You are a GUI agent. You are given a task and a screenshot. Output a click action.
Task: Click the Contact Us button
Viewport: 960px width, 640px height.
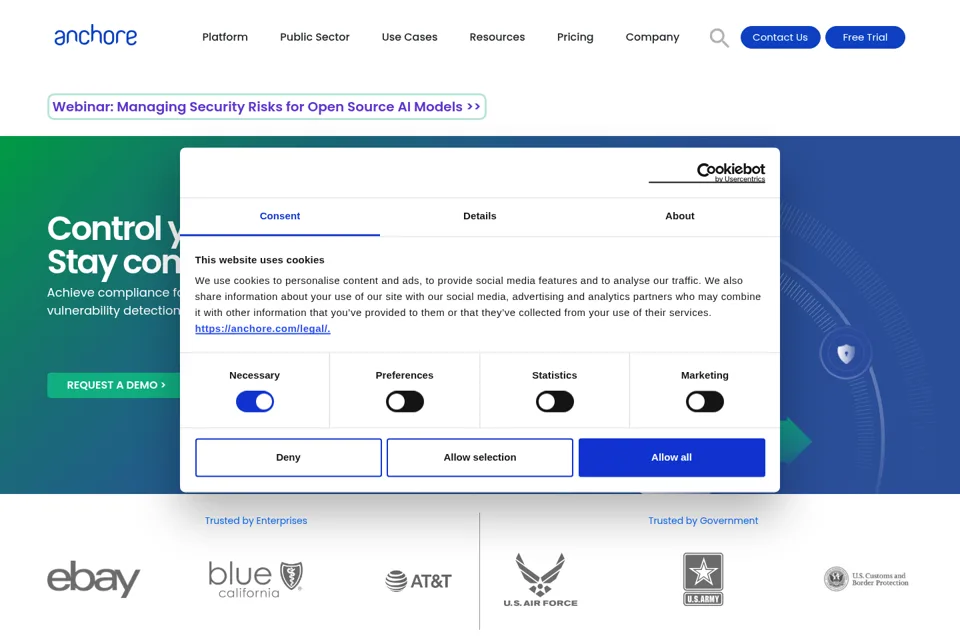click(x=780, y=37)
